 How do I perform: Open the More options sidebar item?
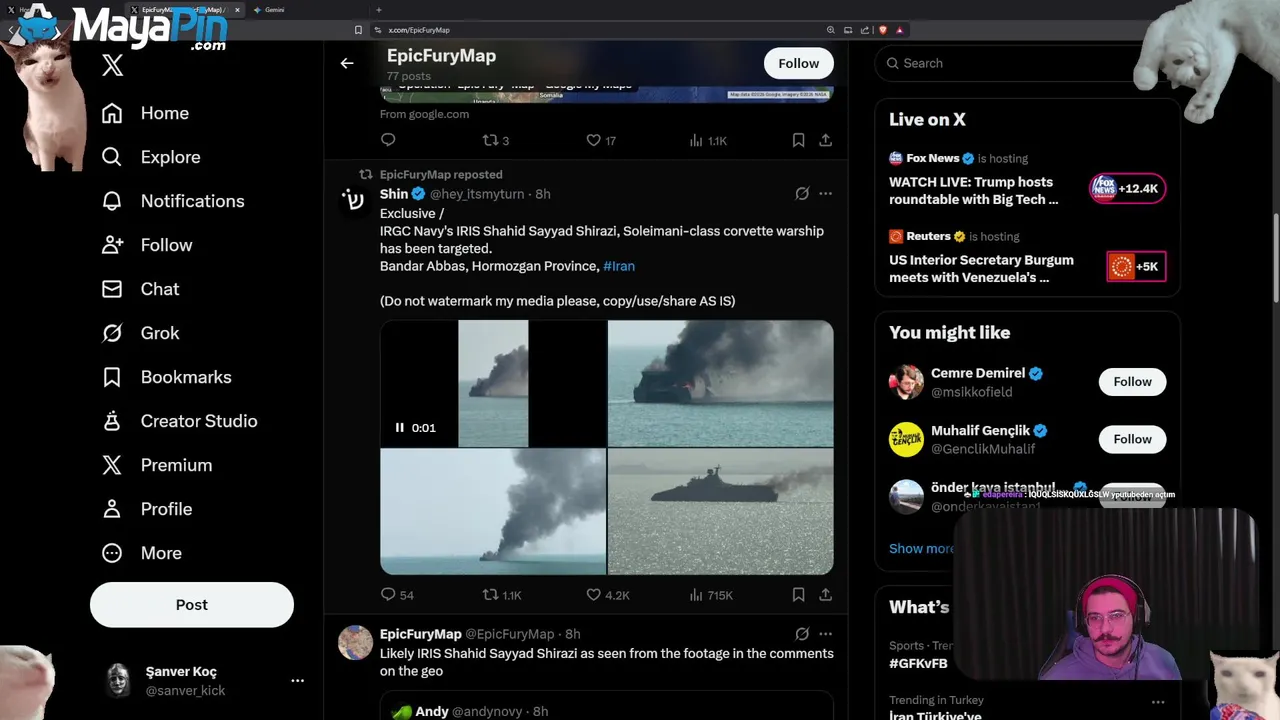141,553
